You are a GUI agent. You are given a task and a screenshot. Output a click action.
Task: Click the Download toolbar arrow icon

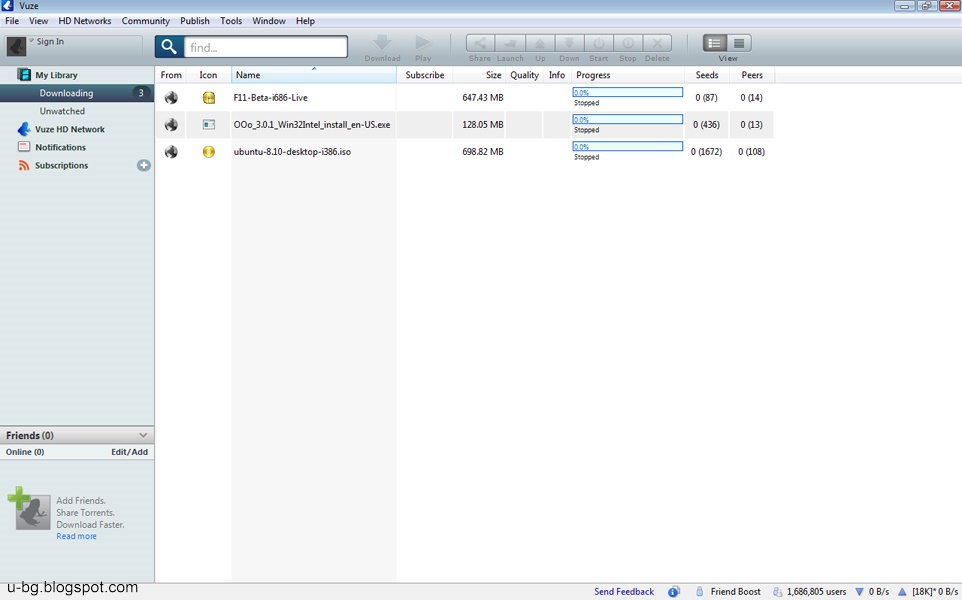382,43
